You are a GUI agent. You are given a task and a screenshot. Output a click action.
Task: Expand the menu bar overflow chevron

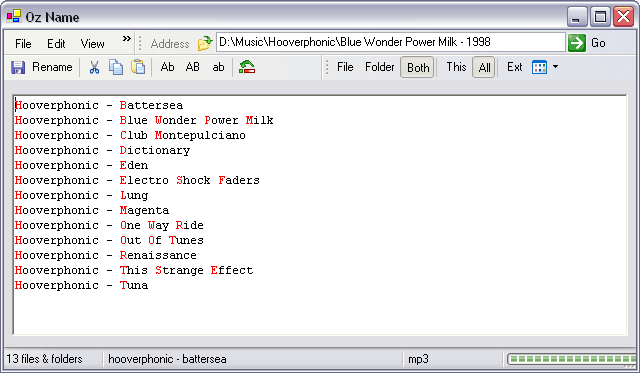click(x=127, y=38)
